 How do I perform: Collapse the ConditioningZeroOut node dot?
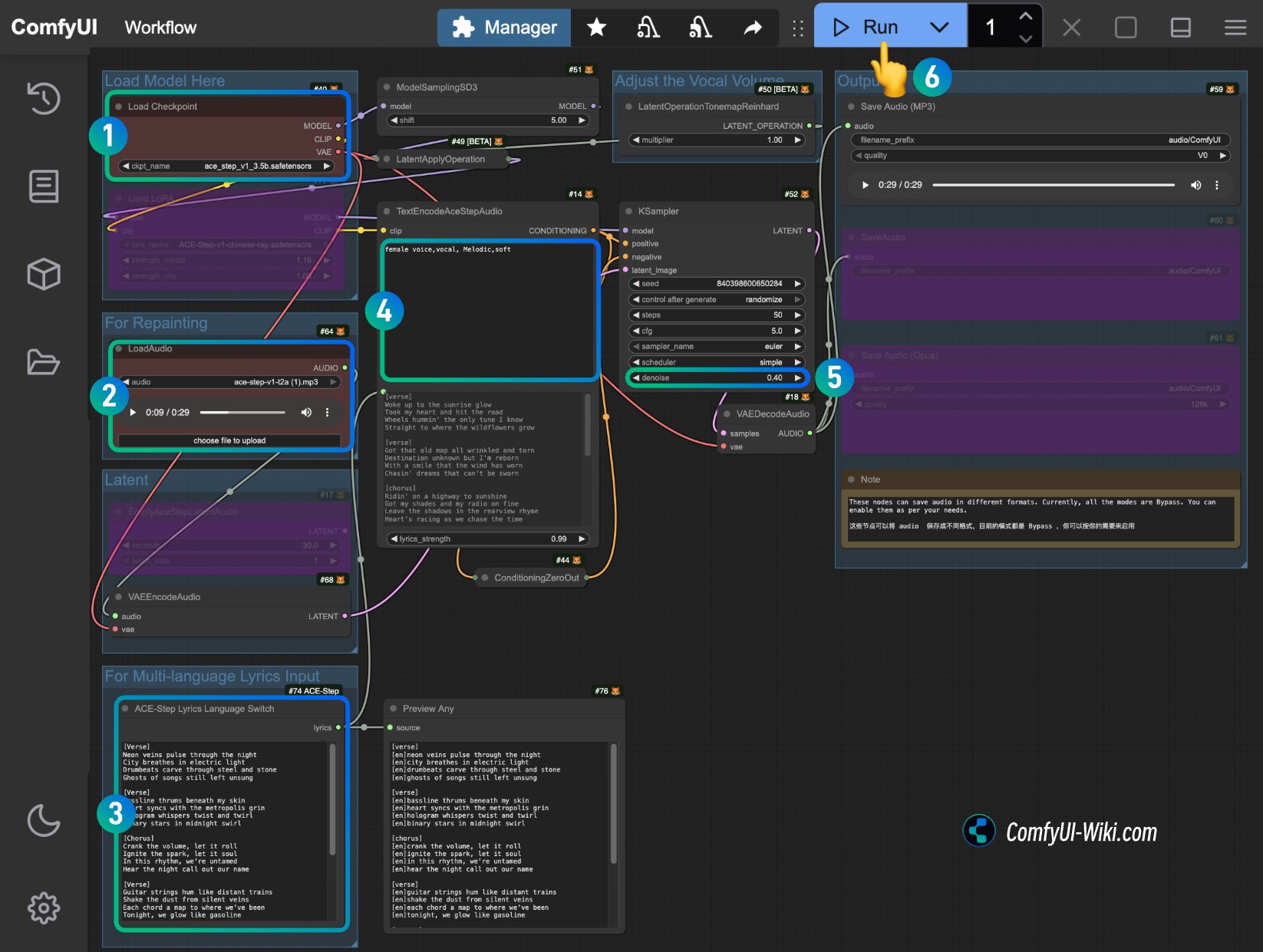coord(485,578)
